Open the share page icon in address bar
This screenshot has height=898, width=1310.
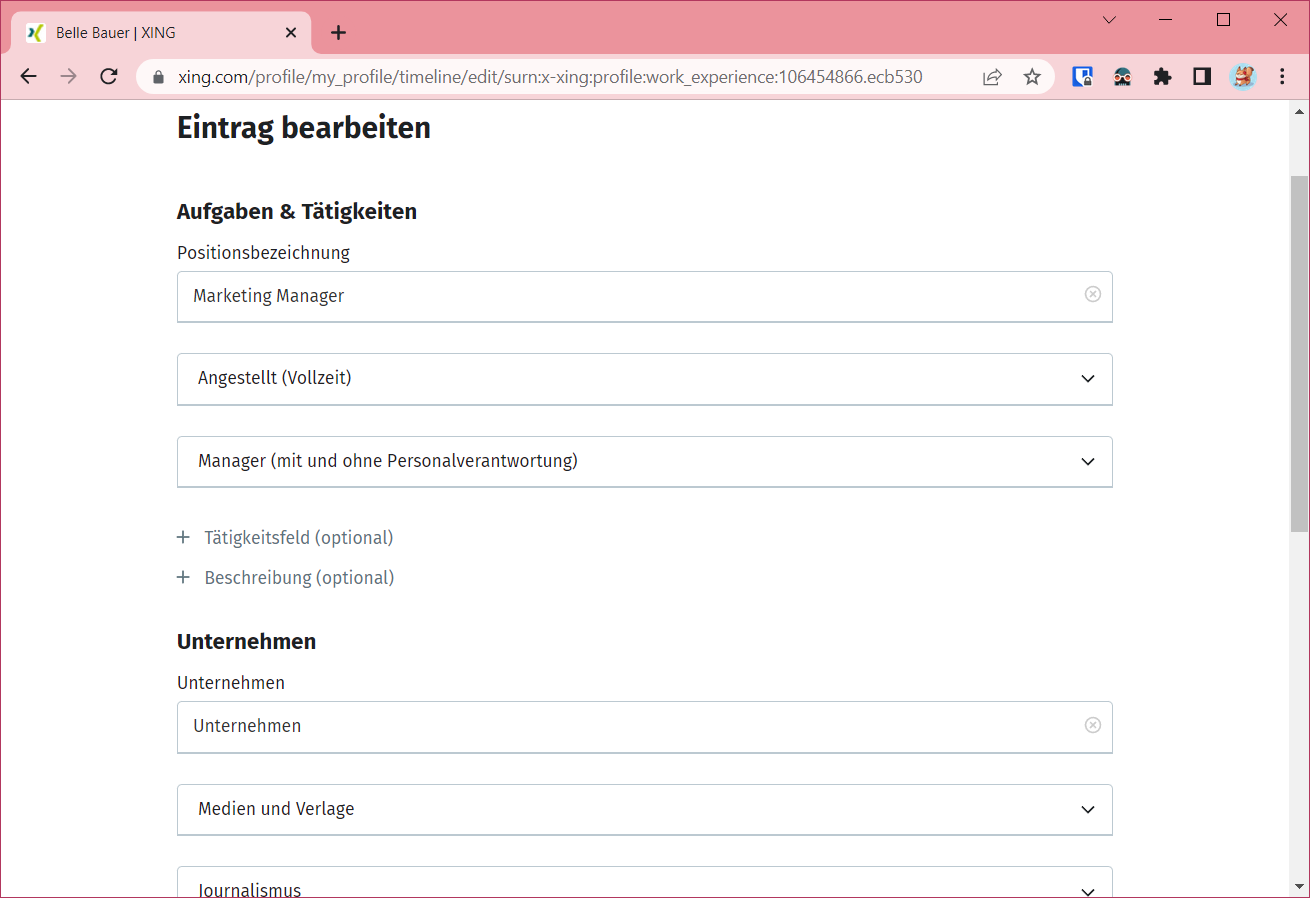tap(992, 77)
